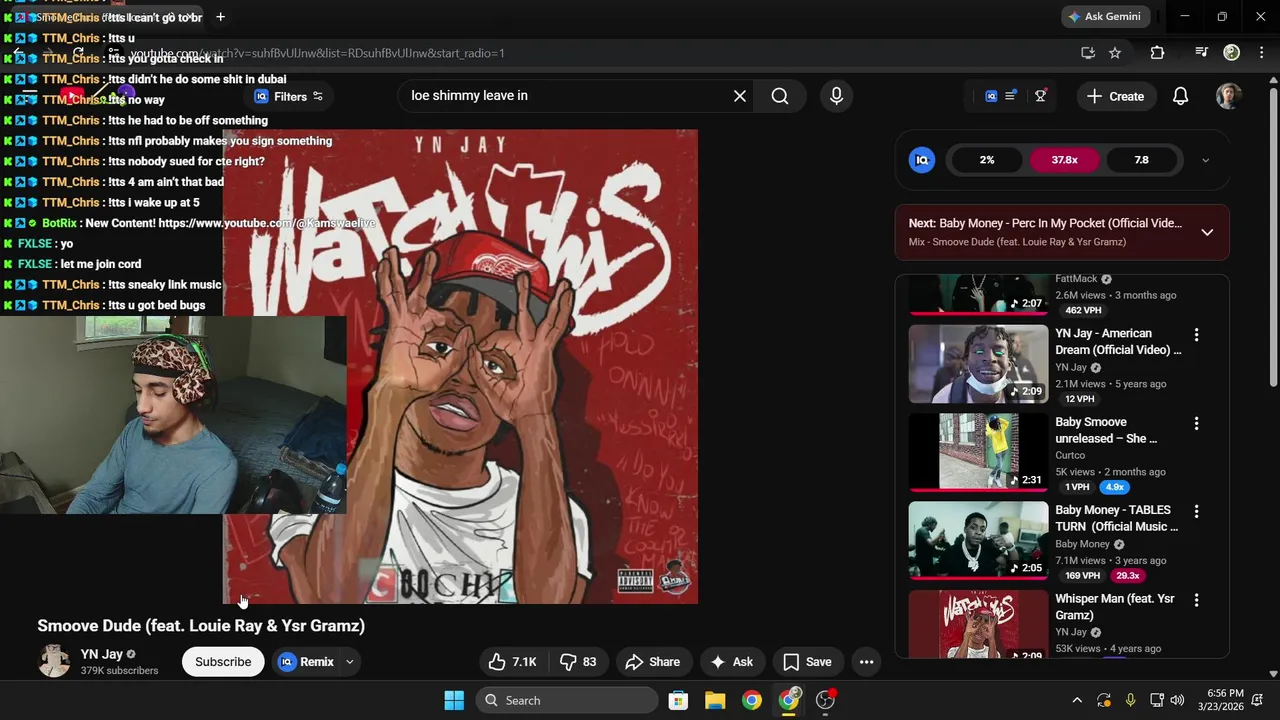The width and height of the screenshot is (1280, 720).
Task: Click the Subscribe button
Action: 223,662
